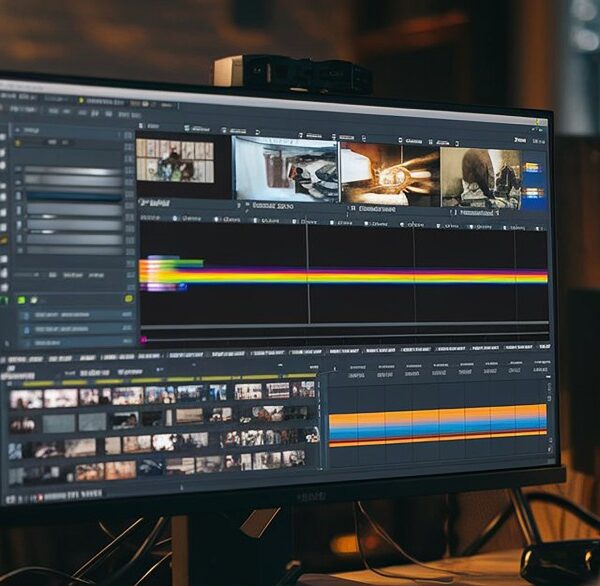Click the red icon in the bottom status bar

pos(40,498)
